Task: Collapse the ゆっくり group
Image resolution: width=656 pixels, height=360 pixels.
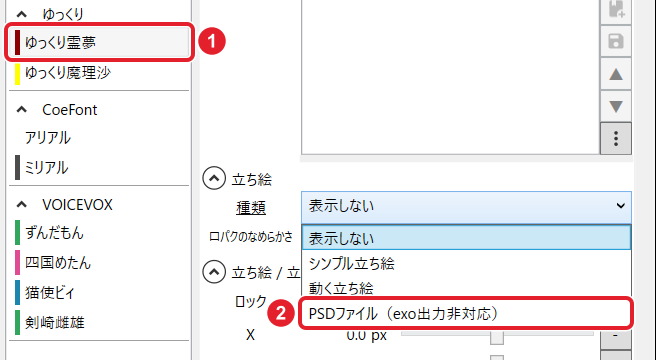Action: tap(22, 14)
